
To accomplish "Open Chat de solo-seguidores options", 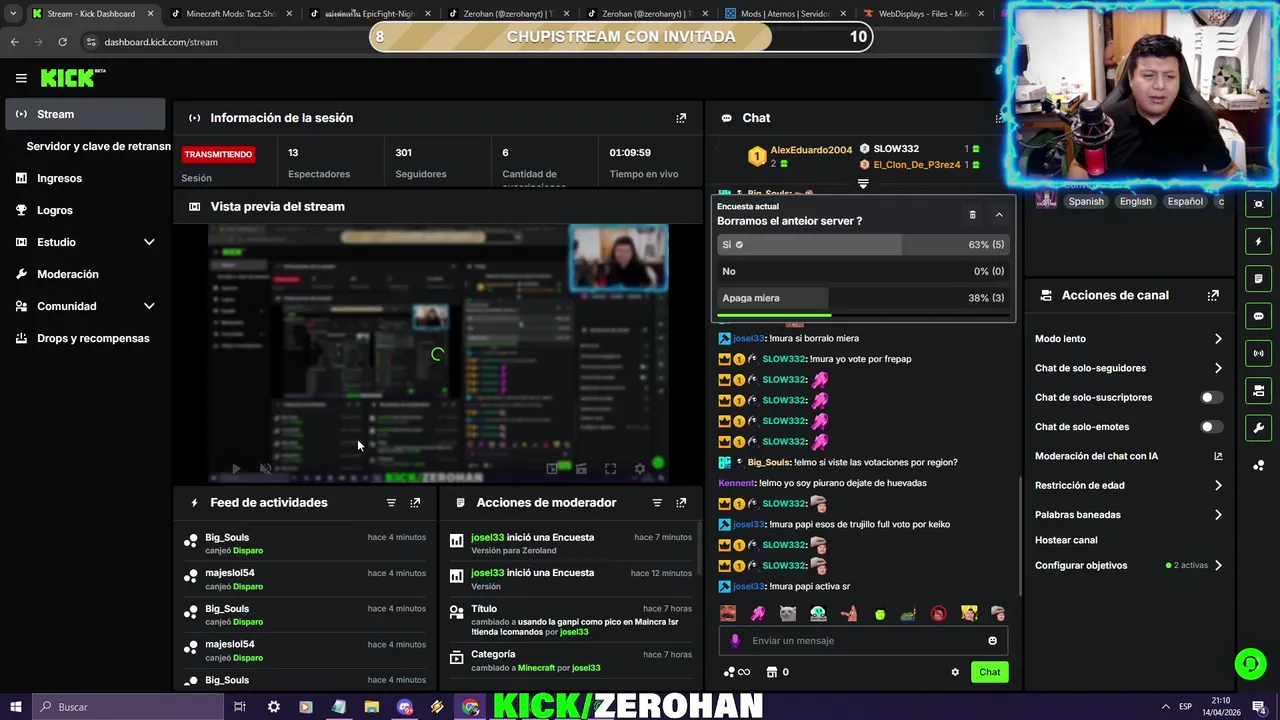I will click(1128, 368).
